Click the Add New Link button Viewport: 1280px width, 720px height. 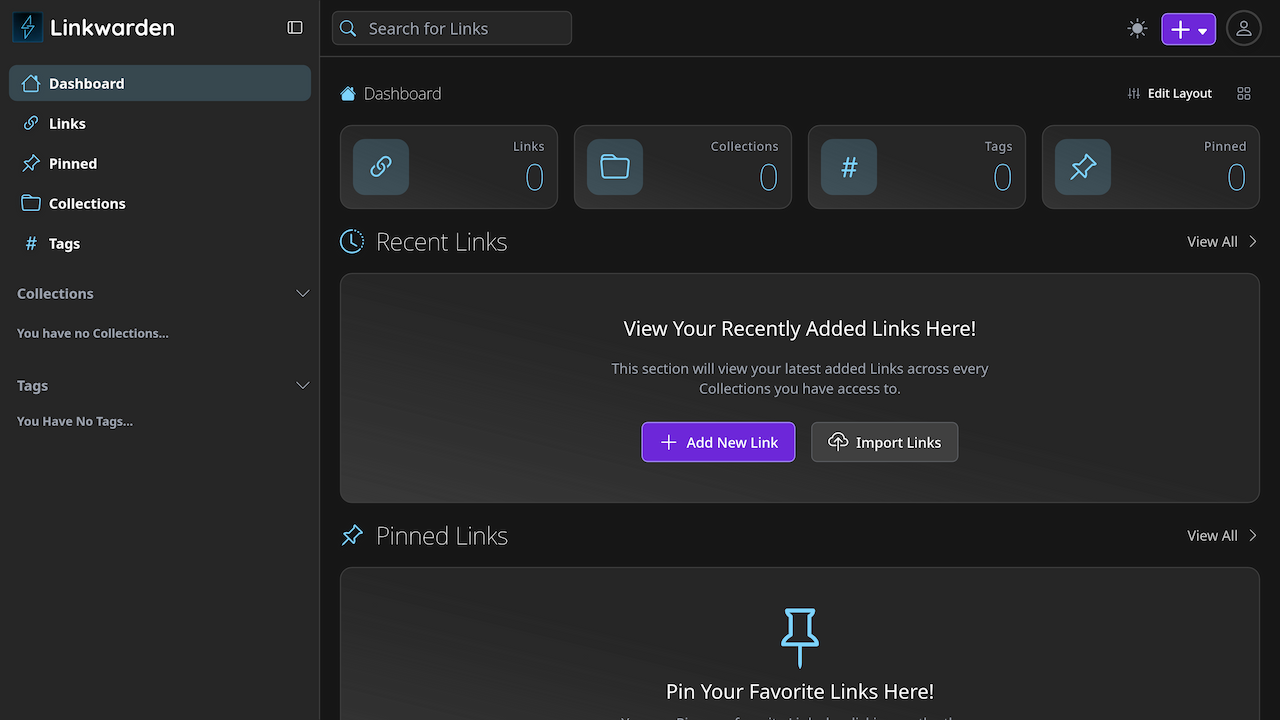click(718, 442)
